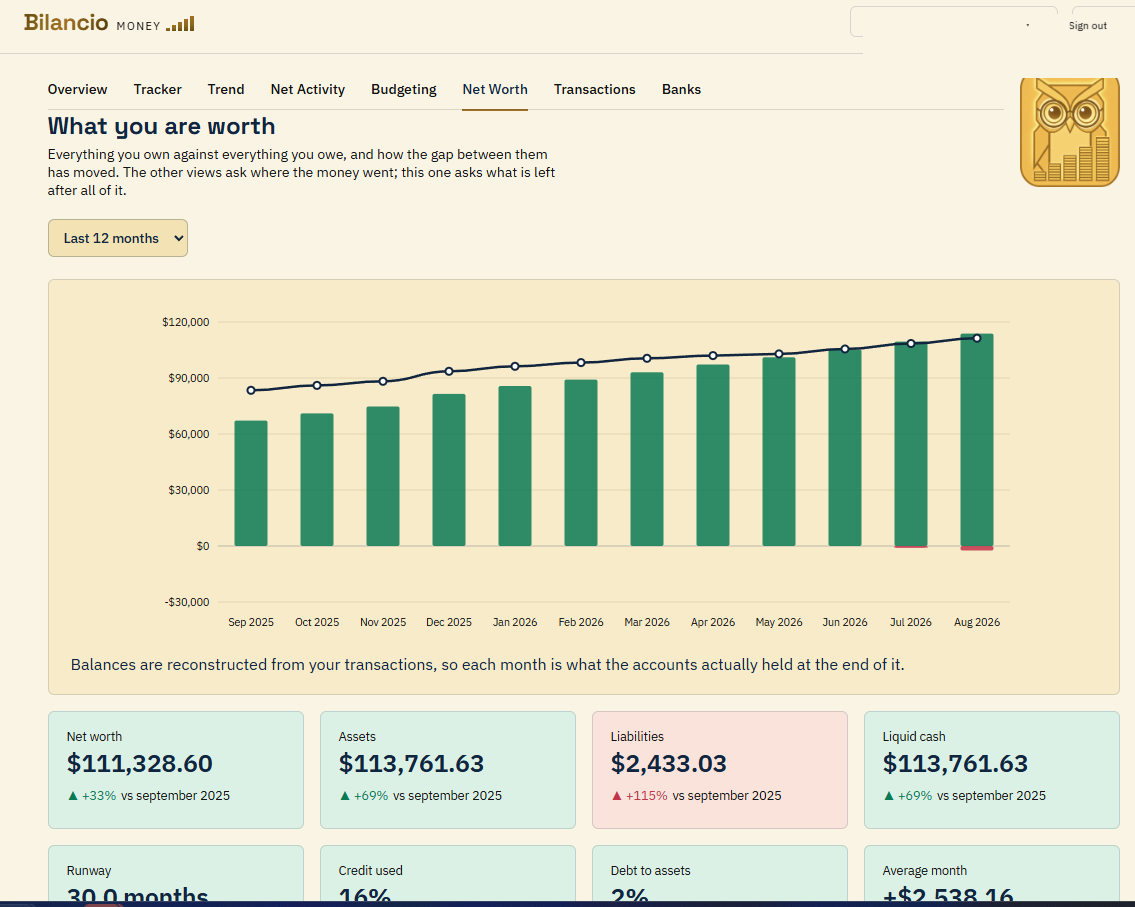Click the Dec 2025 net worth line point
1135x907 pixels.
pyautogui.click(x=449, y=371)
